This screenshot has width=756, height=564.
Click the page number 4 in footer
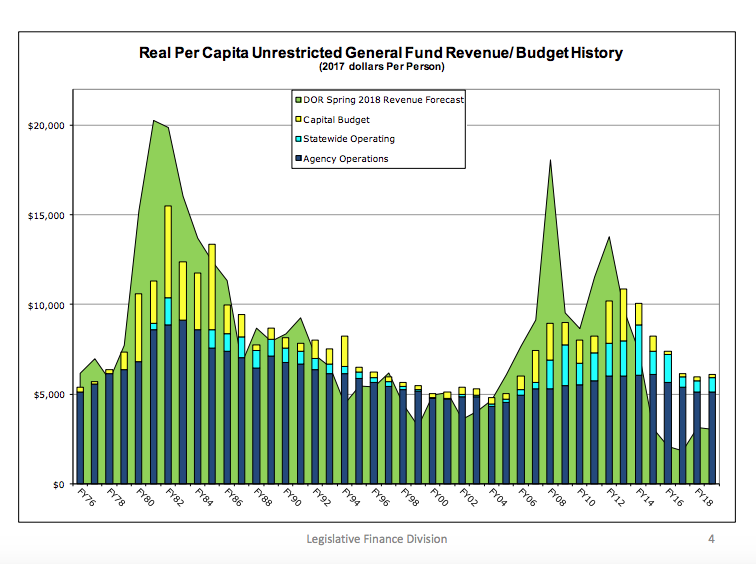coord(711,539)
